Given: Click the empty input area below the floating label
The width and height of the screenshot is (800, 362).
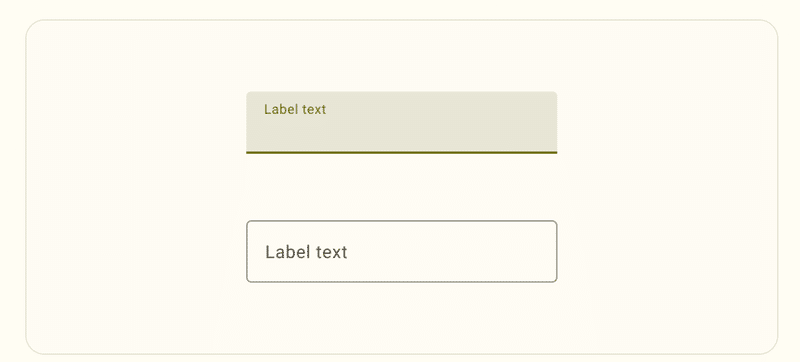Looking at the screenshot, I should 402,134.
